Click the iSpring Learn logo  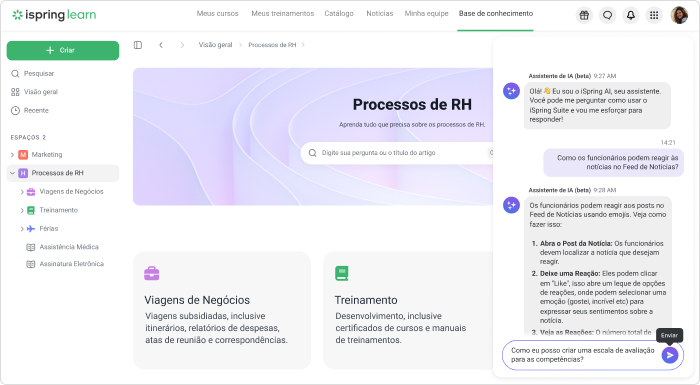point(54,15)
